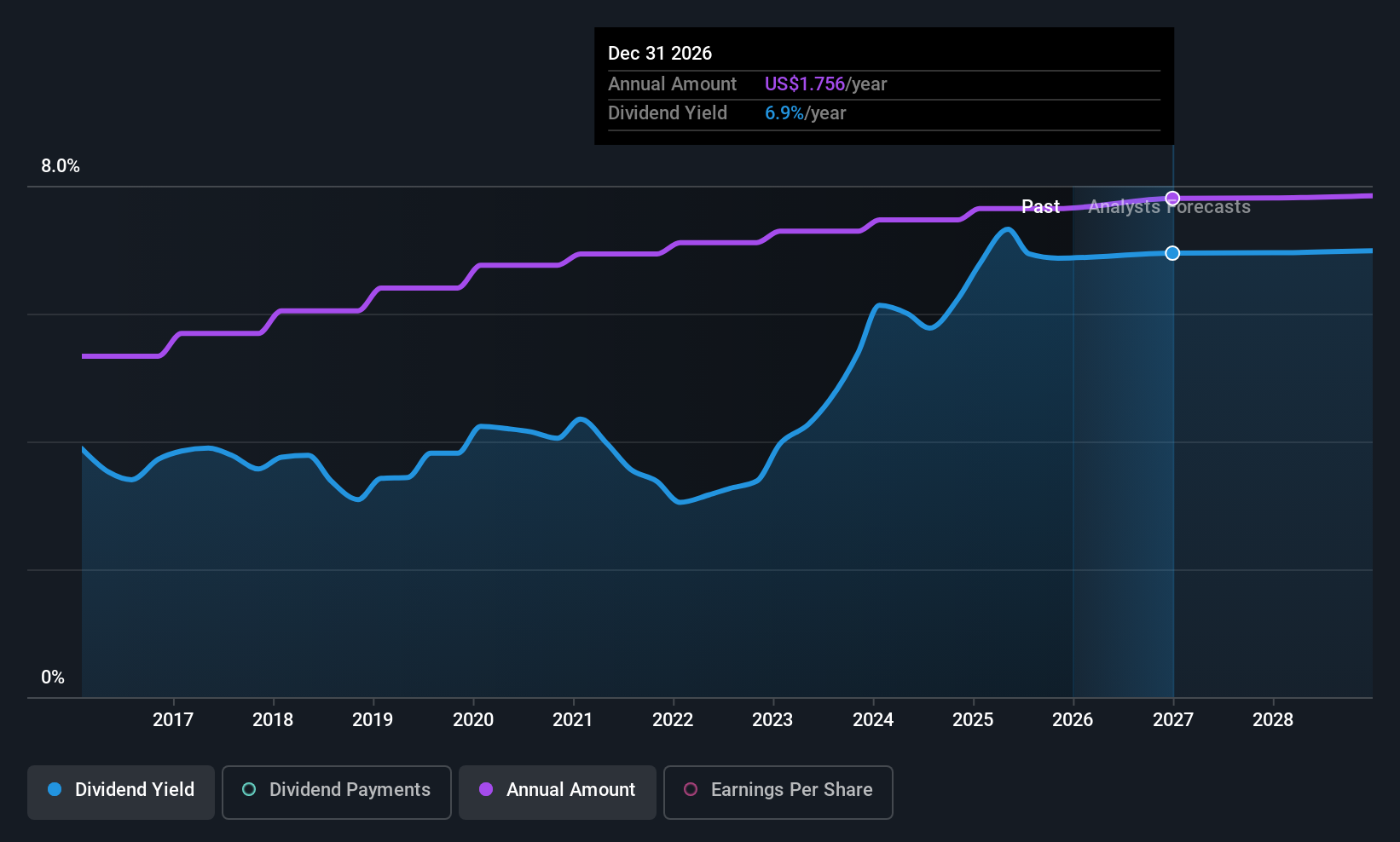Image resolution: width=1400 pixels, height=842 pixels.
Task: Click the 8.0% y-axis label
Action: click(61, 166)
